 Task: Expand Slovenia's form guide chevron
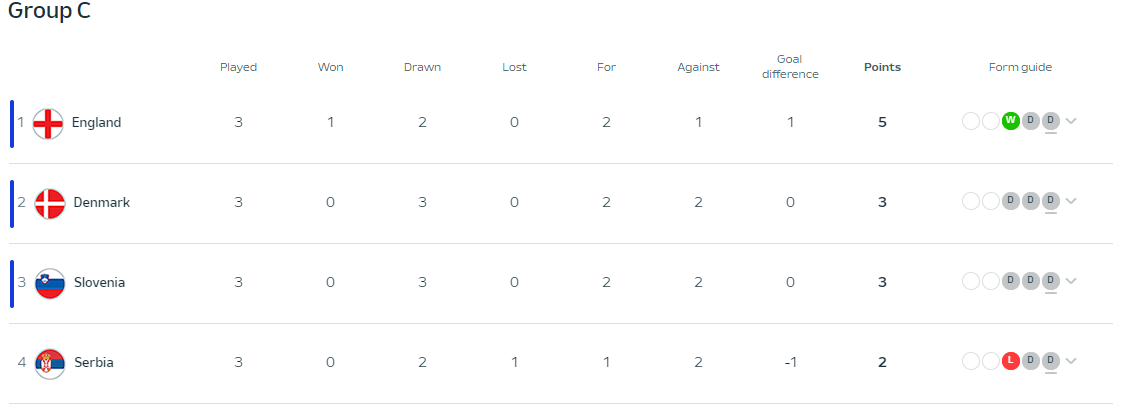tap(1071, 281)
